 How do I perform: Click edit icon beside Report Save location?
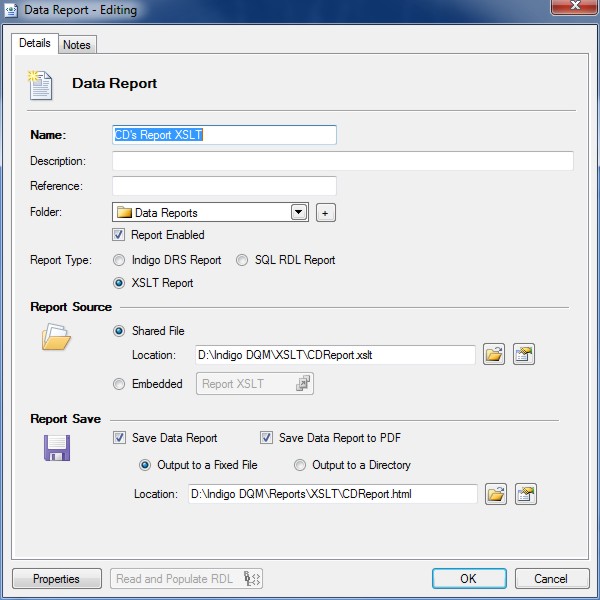(525, 494)
